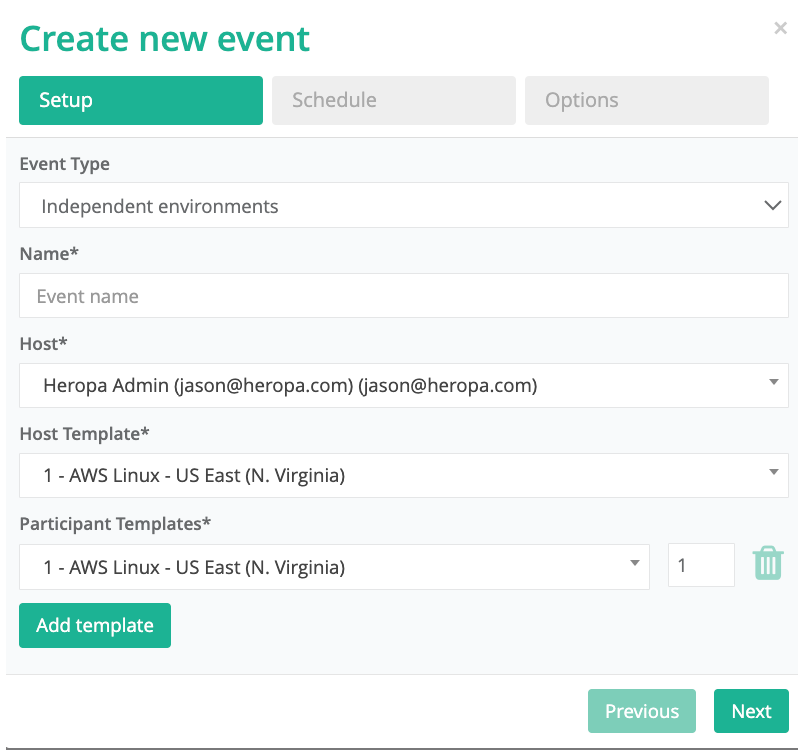Close the Create new event dialog
The width and height of the screenshot is (802, 756).
pyautogui.click(x=780, y=28)
